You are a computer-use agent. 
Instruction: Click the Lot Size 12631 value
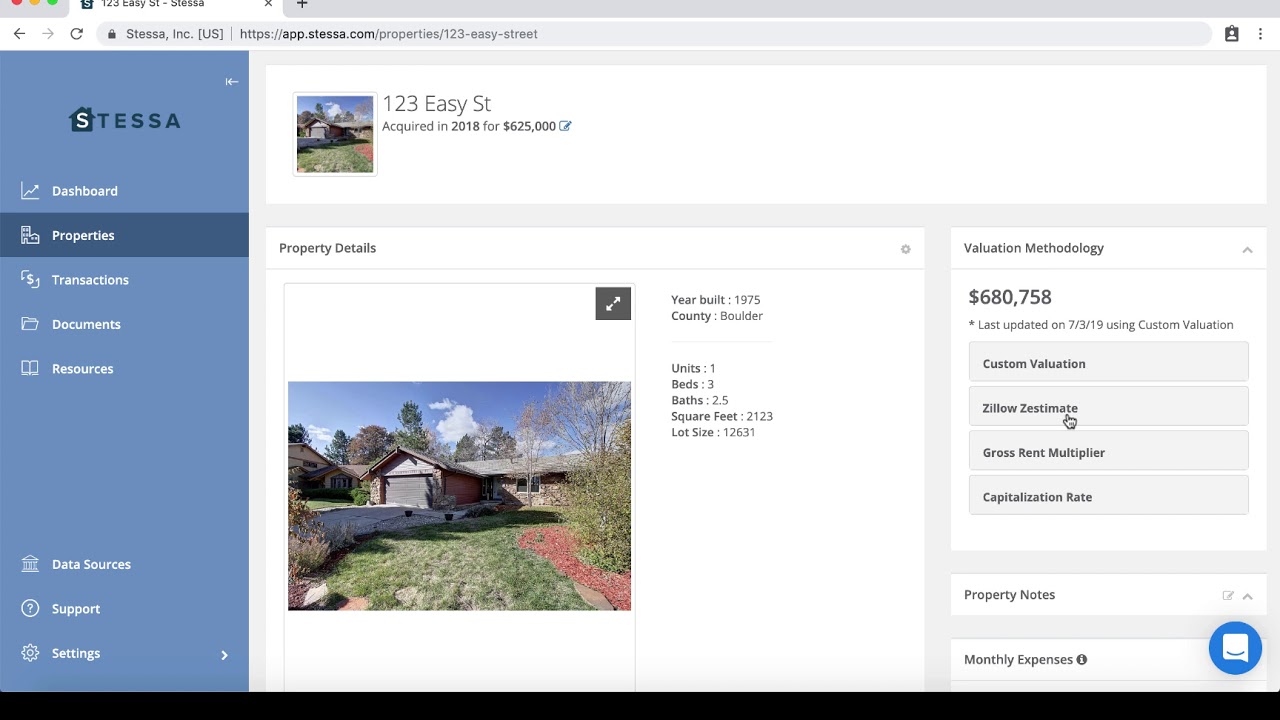click(x=739, y=432)
